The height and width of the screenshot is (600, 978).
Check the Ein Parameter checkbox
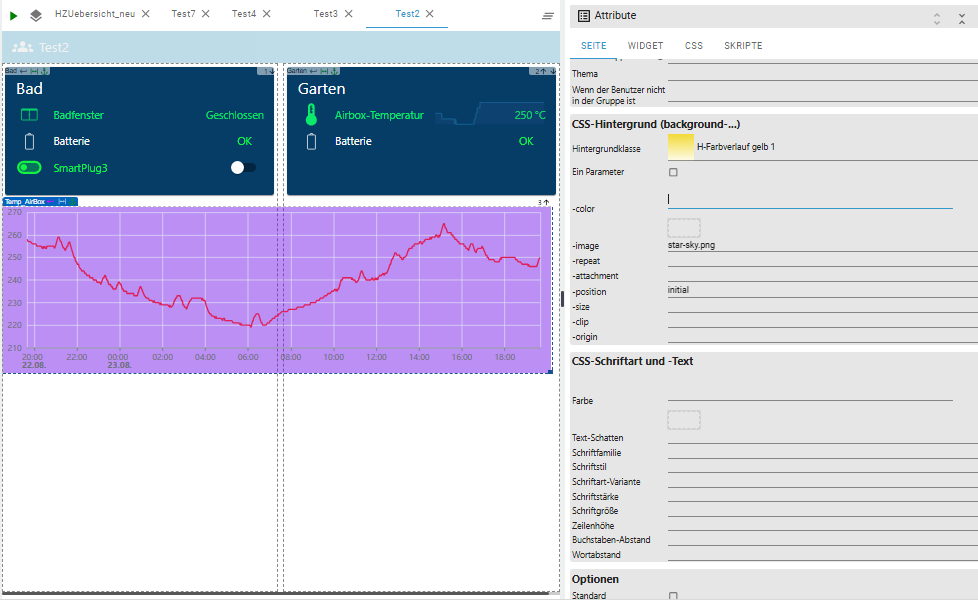pyautogui.click(x=673, y=172)
